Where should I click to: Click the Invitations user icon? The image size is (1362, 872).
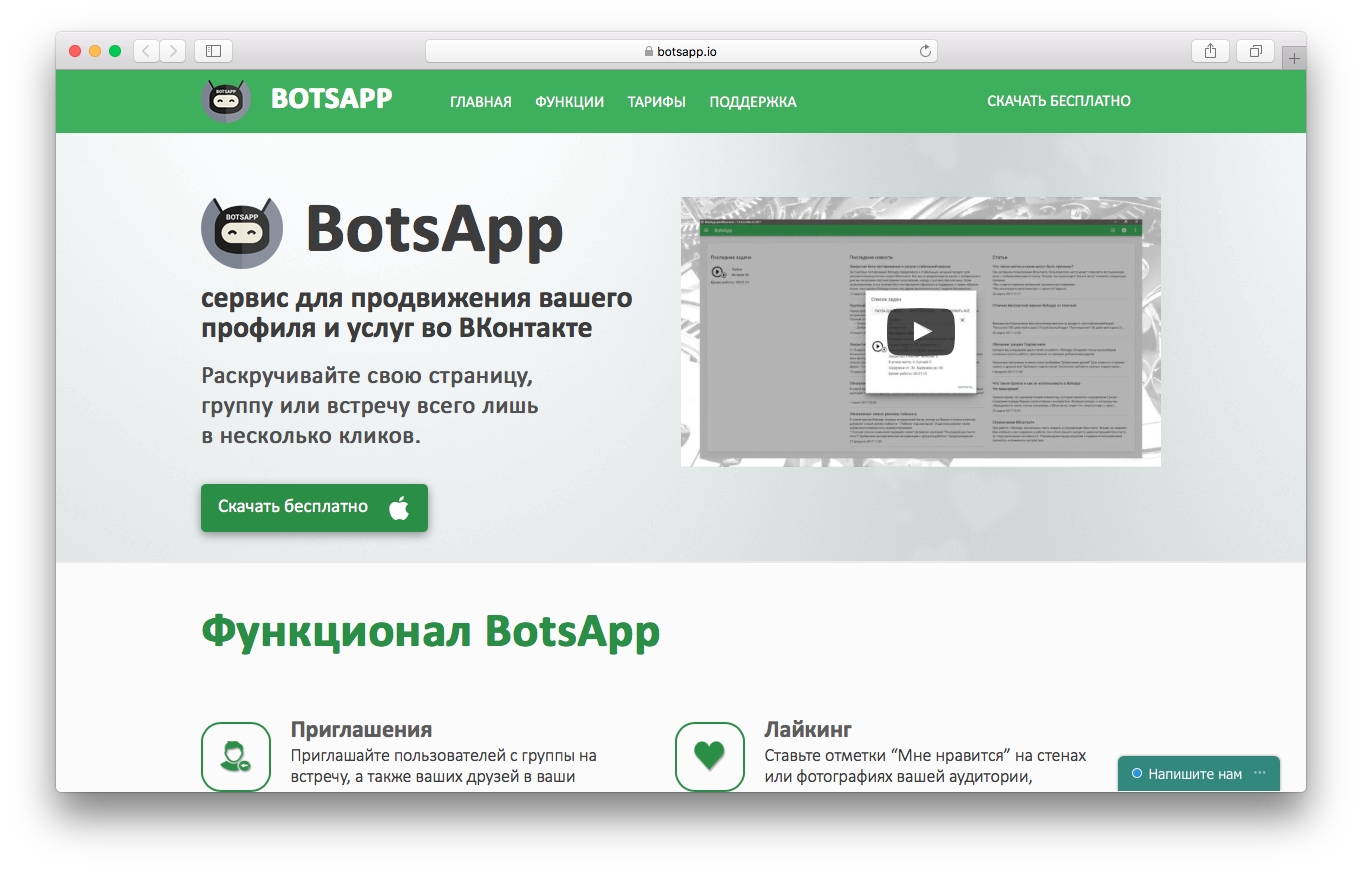pos(236,757)
